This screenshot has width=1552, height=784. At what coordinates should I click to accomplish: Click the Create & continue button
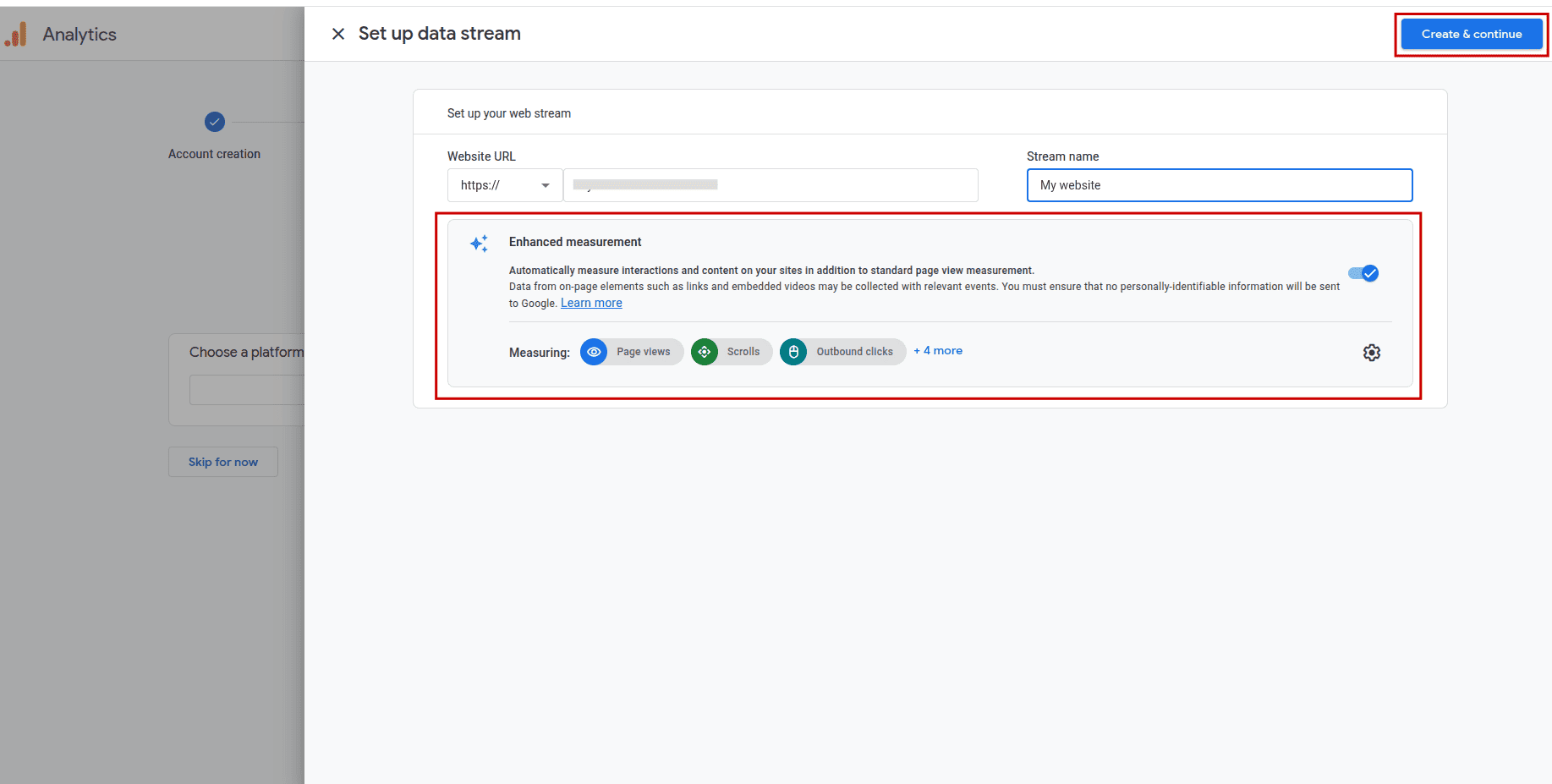(1472, 34)
